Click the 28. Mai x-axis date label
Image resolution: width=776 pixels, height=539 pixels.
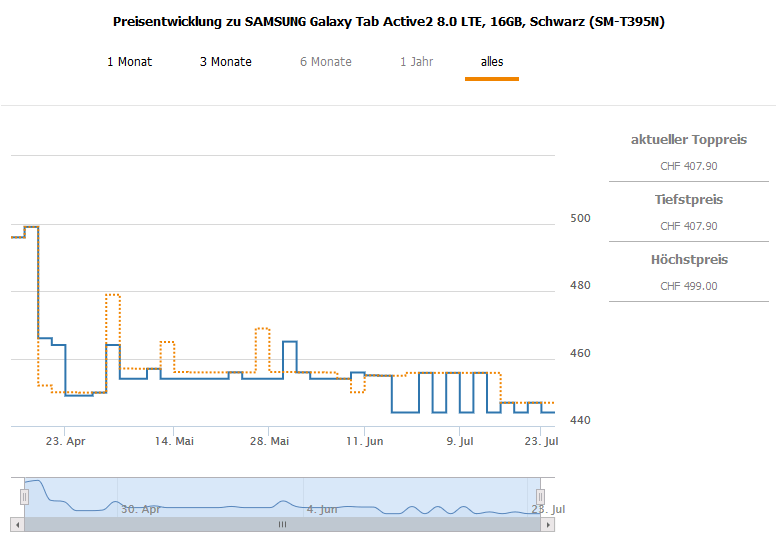click(269, 441)
